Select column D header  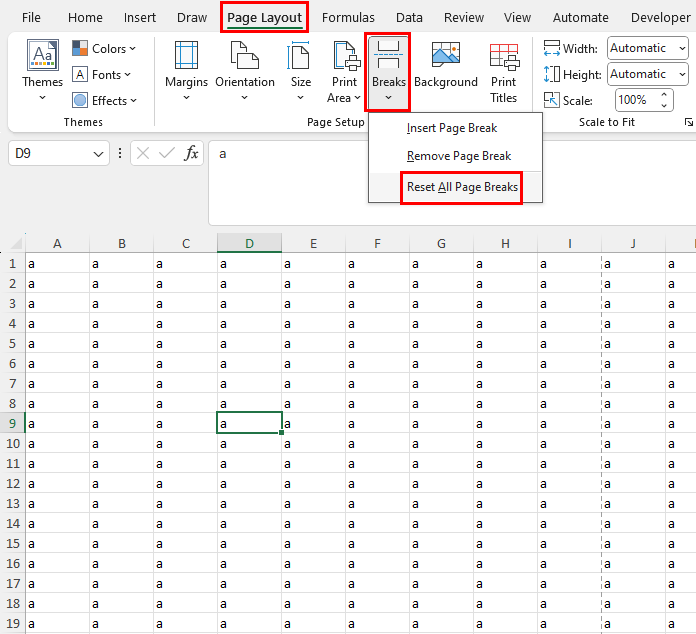249,243
